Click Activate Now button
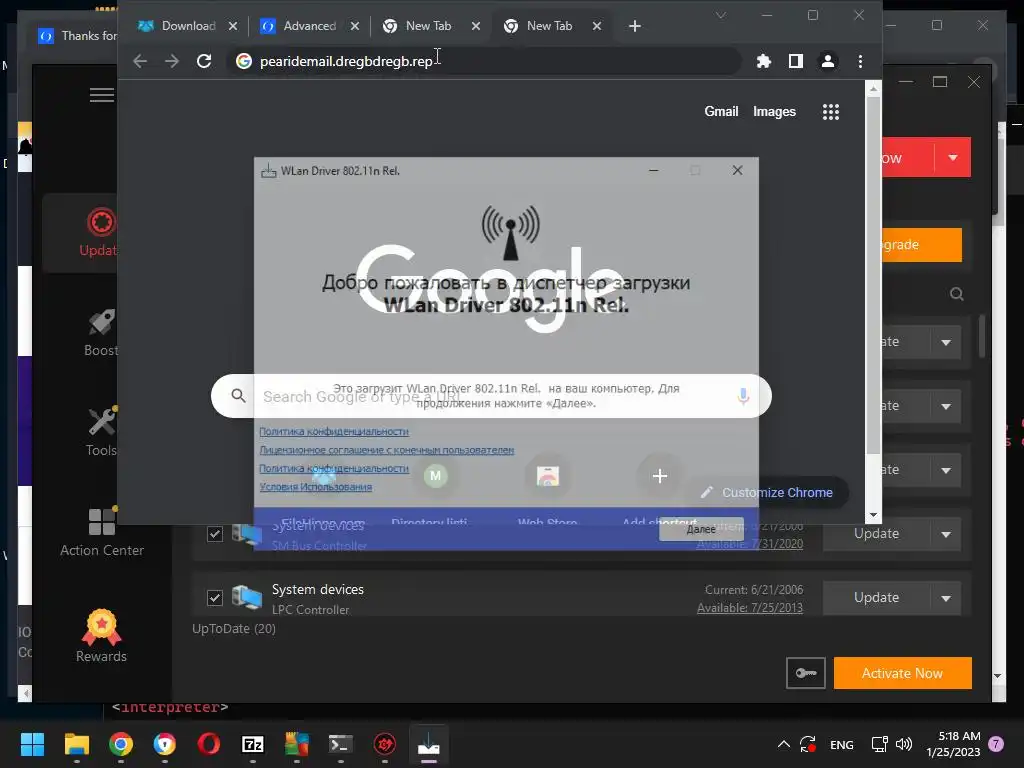The image size is (1024, 768). 902,673
